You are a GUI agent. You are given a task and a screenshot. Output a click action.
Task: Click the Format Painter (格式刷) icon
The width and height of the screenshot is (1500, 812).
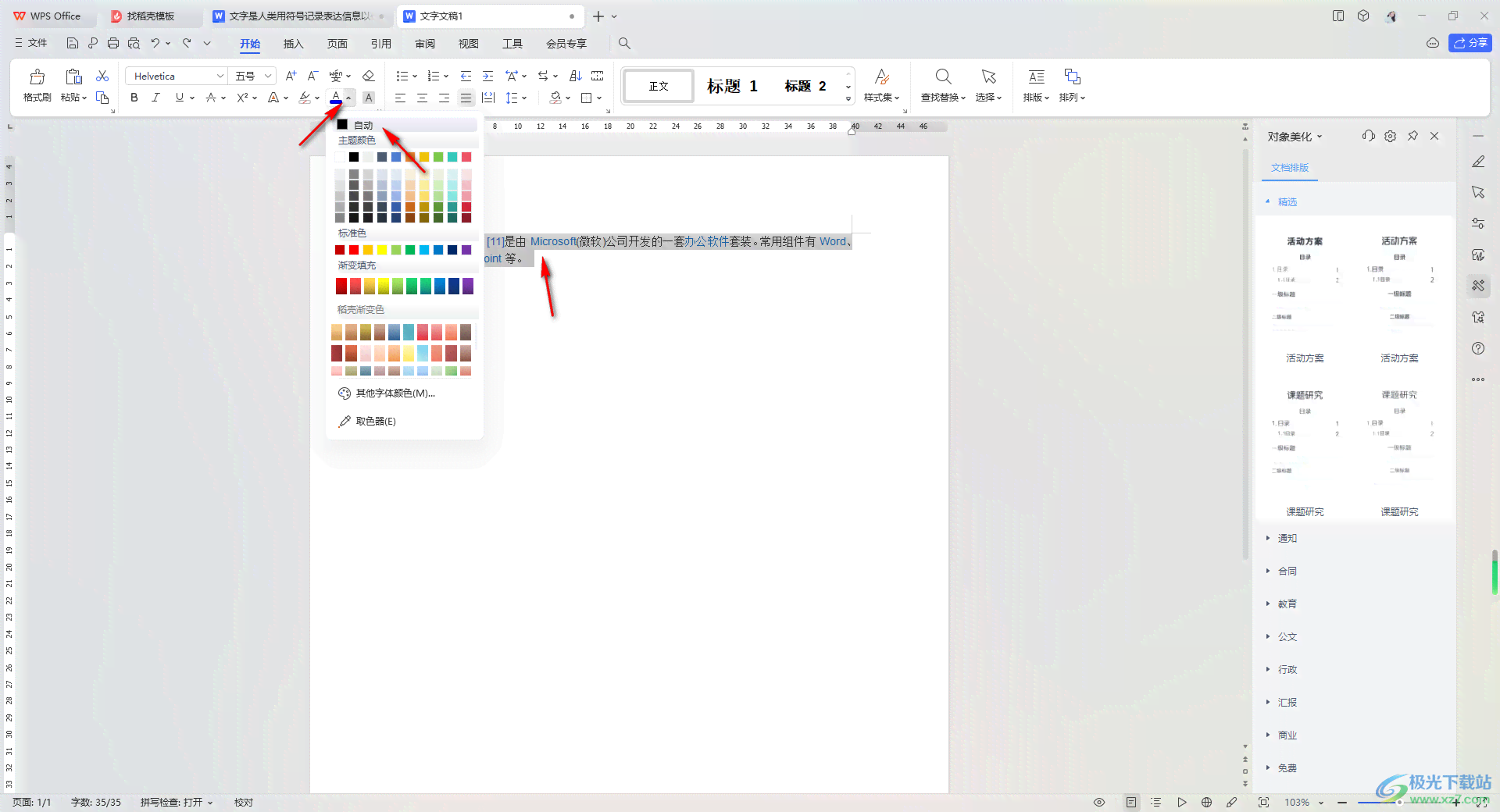pyautogui.click(x=37, y=77)
